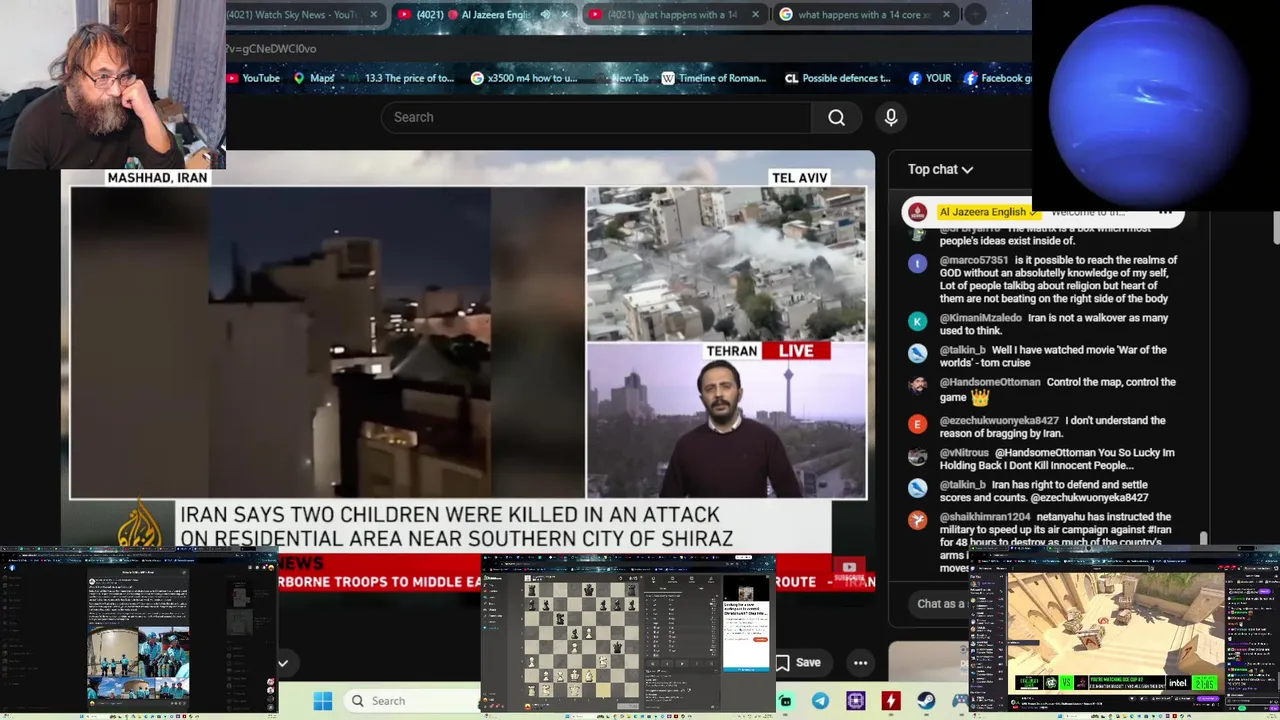Click the game stream window thumbnail
The width and height of the screenshot is (1280, 720).
point(1123,633)
